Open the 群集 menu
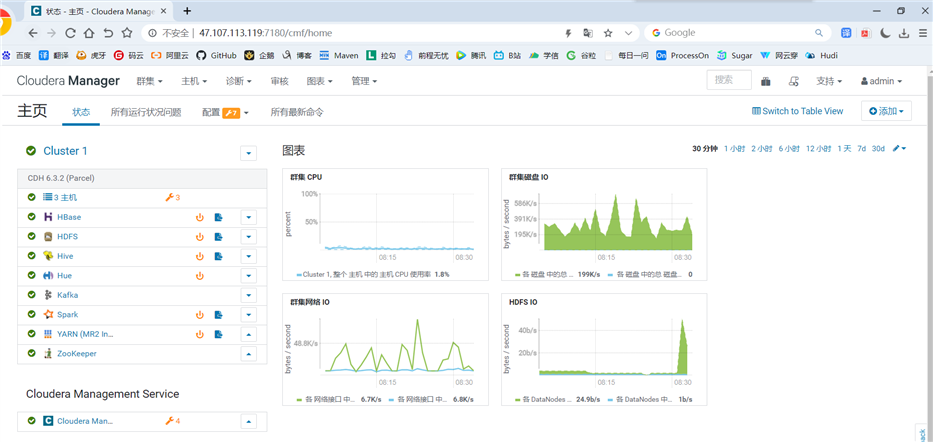Screen dimensions: 933x442 [x=149, y=81]
